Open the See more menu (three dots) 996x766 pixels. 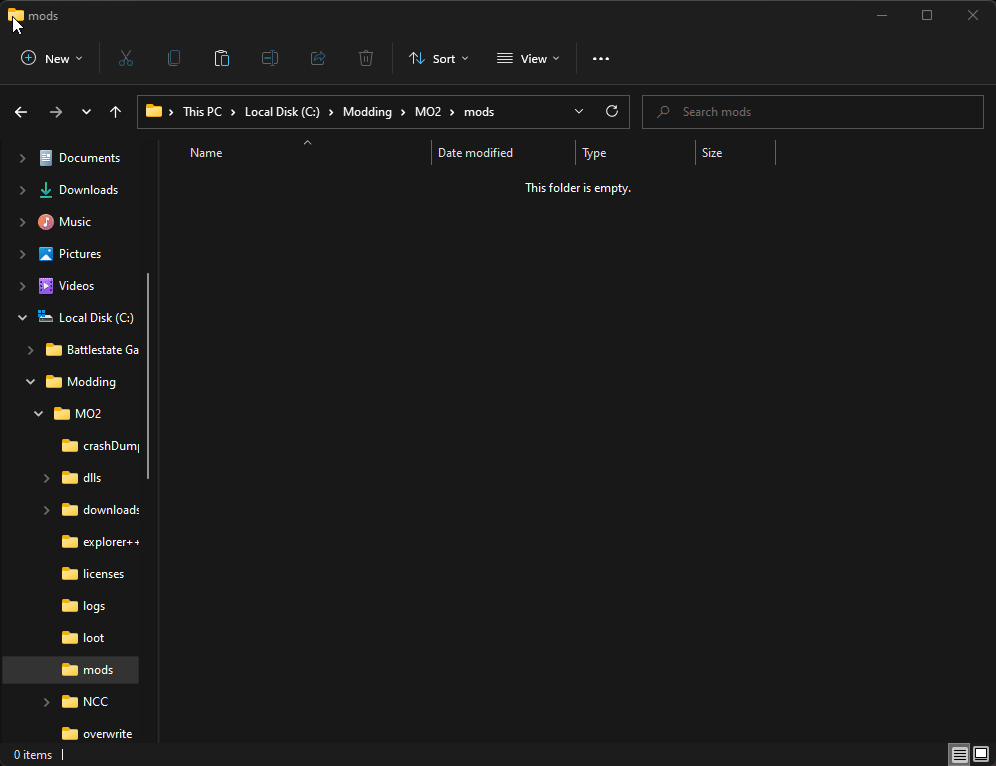(600, 58)
